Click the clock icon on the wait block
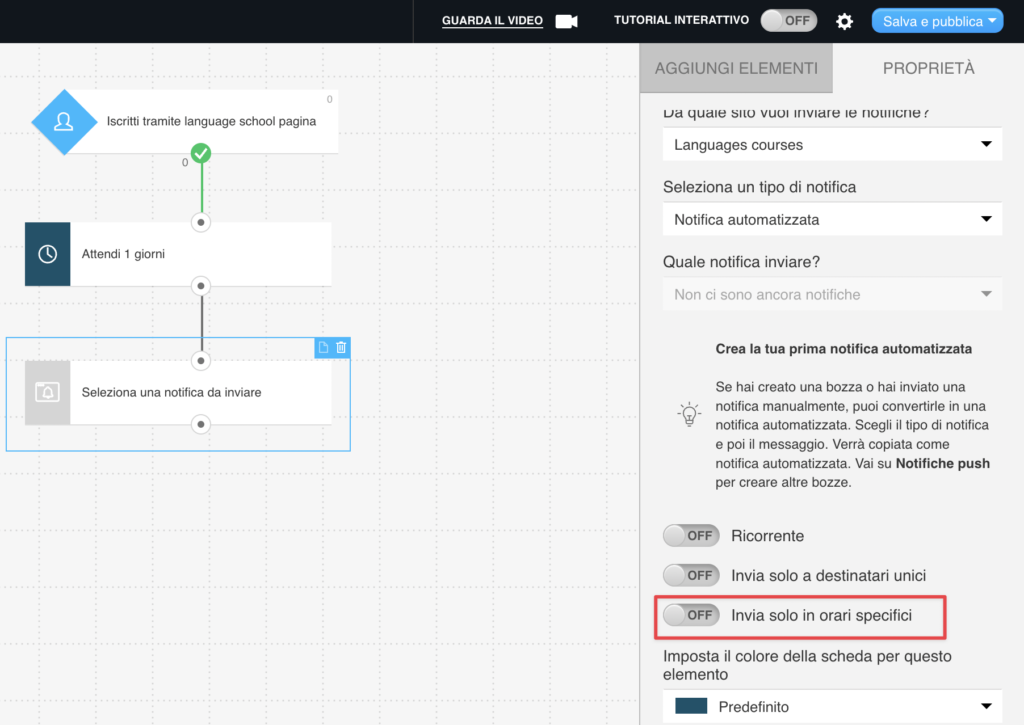This screenshot has width=1024, height=725. (48, 254)
